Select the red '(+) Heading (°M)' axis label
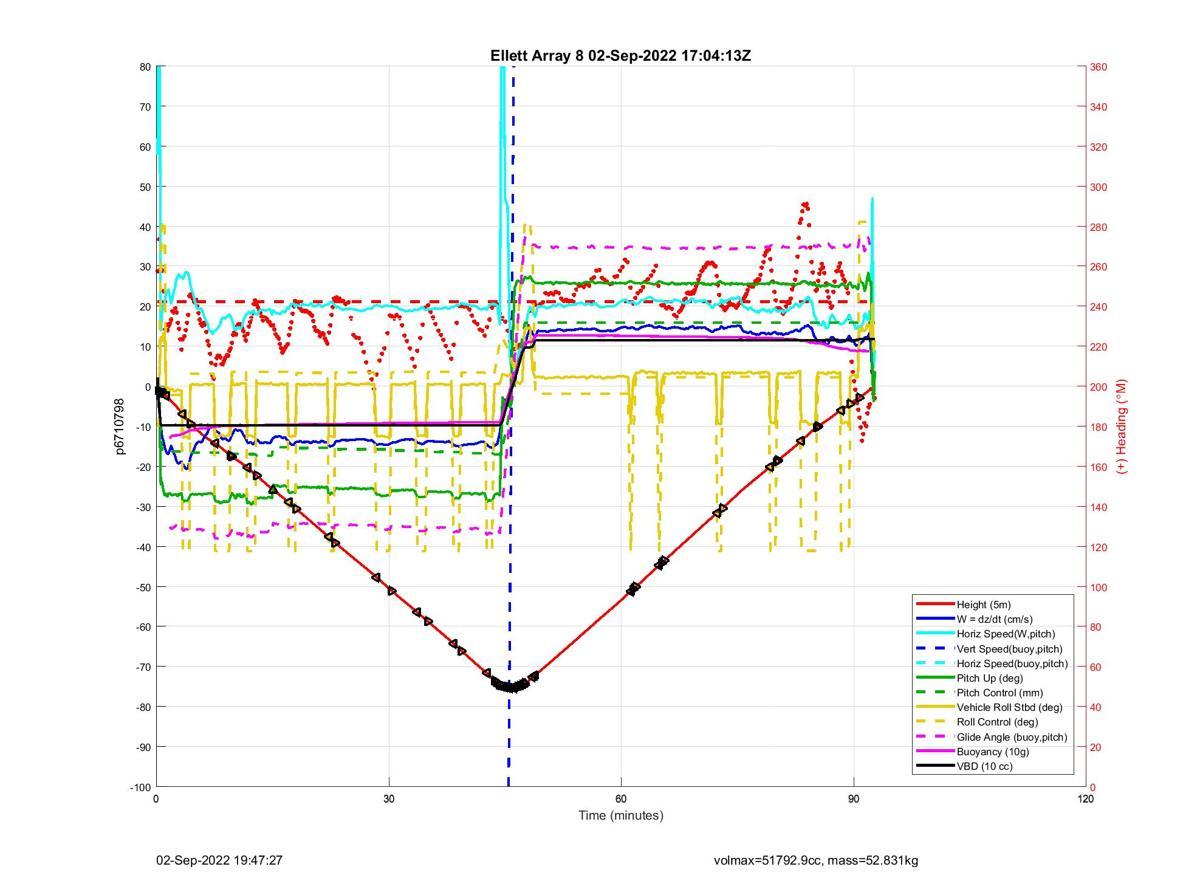This screenshot has height=885, width=1200. pyautogui.click(x=1122, y=426)
